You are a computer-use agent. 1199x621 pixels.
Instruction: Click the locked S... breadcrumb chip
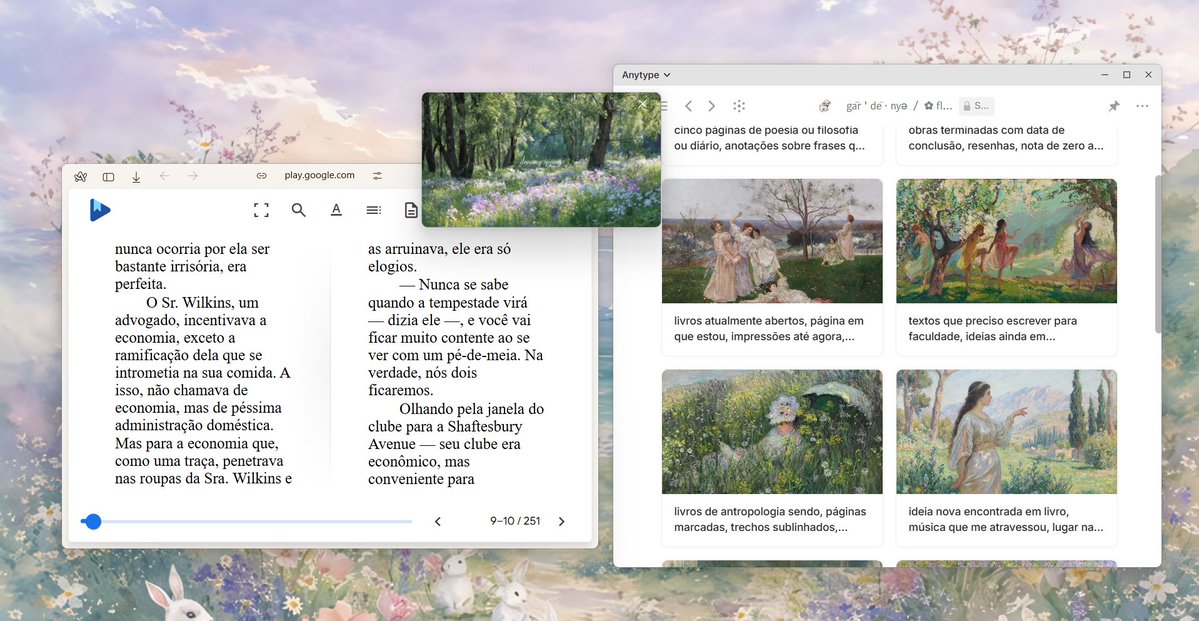click(976, 106)
